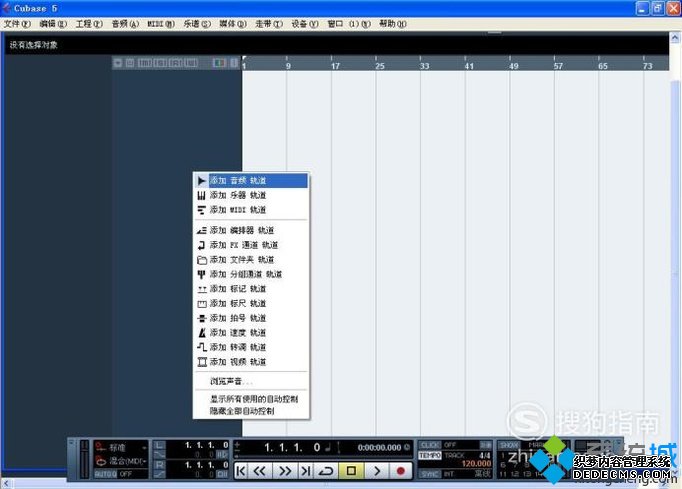
Task: Select Add Video Track (添加 视频 轨道)
Action: pos(251,362)
